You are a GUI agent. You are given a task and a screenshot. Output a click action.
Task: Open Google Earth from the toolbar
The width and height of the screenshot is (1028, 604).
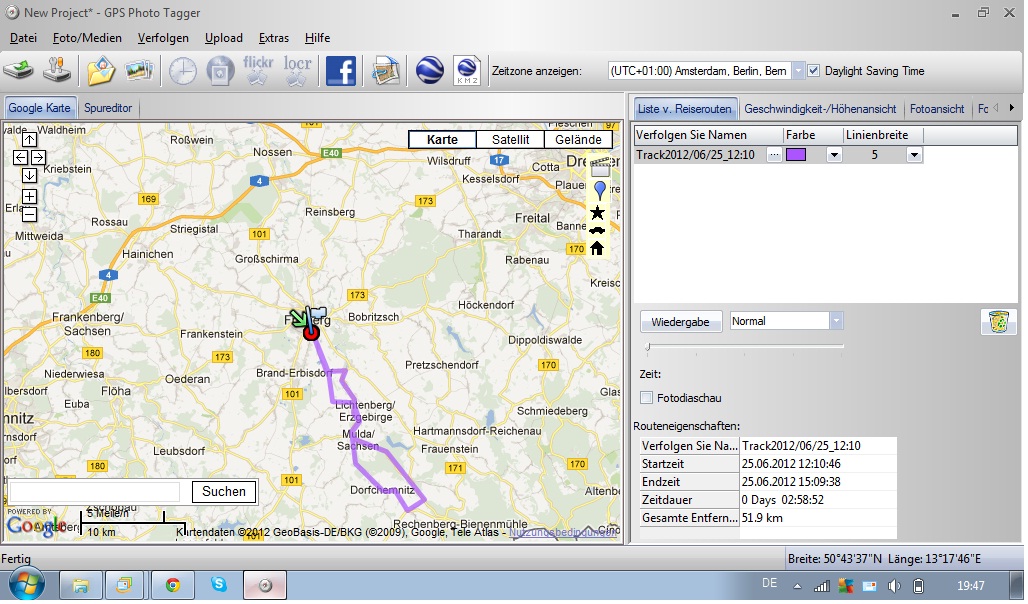click(x=429, y=71)
